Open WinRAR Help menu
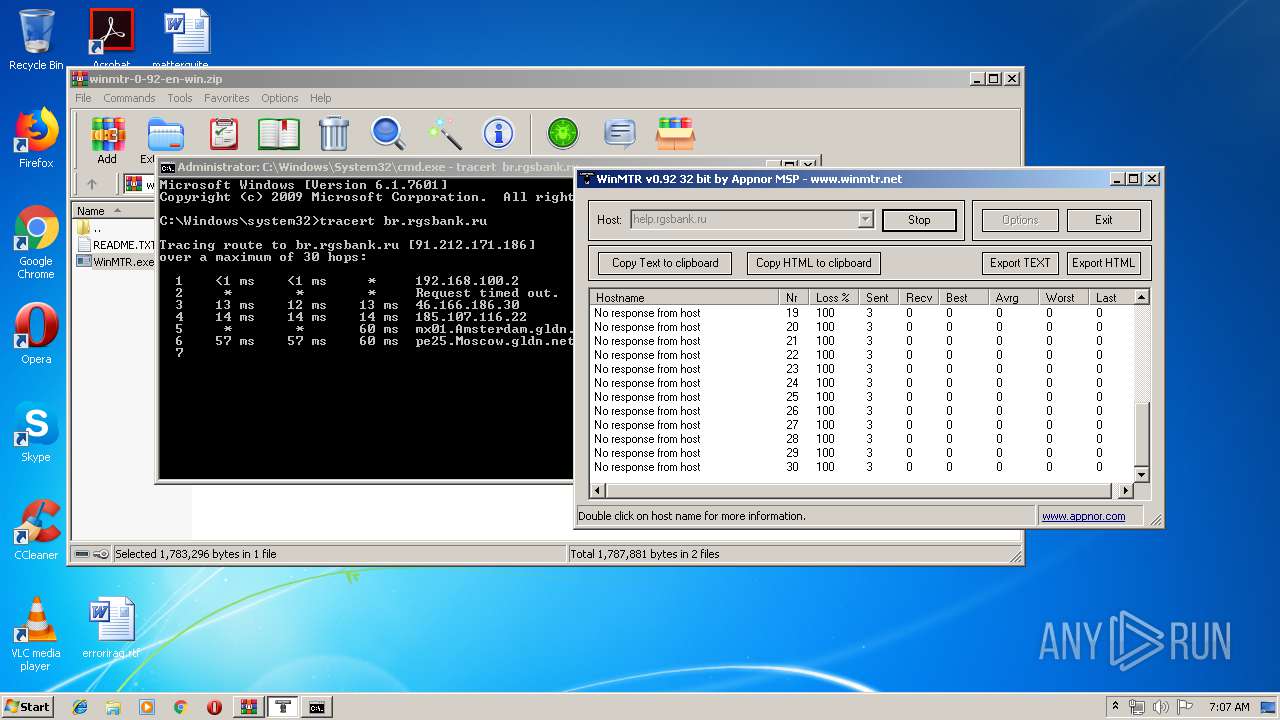Viewport: 1280px width, 720px height. (x=321, y=98)
